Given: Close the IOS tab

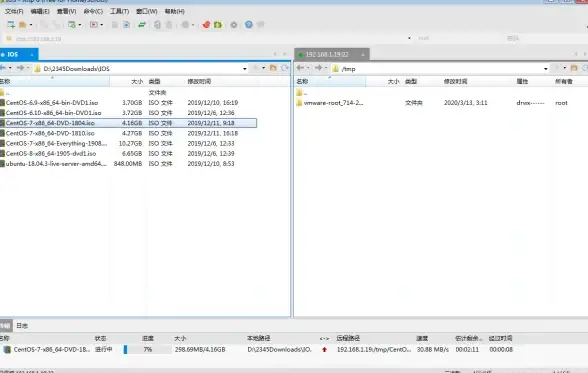Looking at the screenshot, I should coord(32,55).
